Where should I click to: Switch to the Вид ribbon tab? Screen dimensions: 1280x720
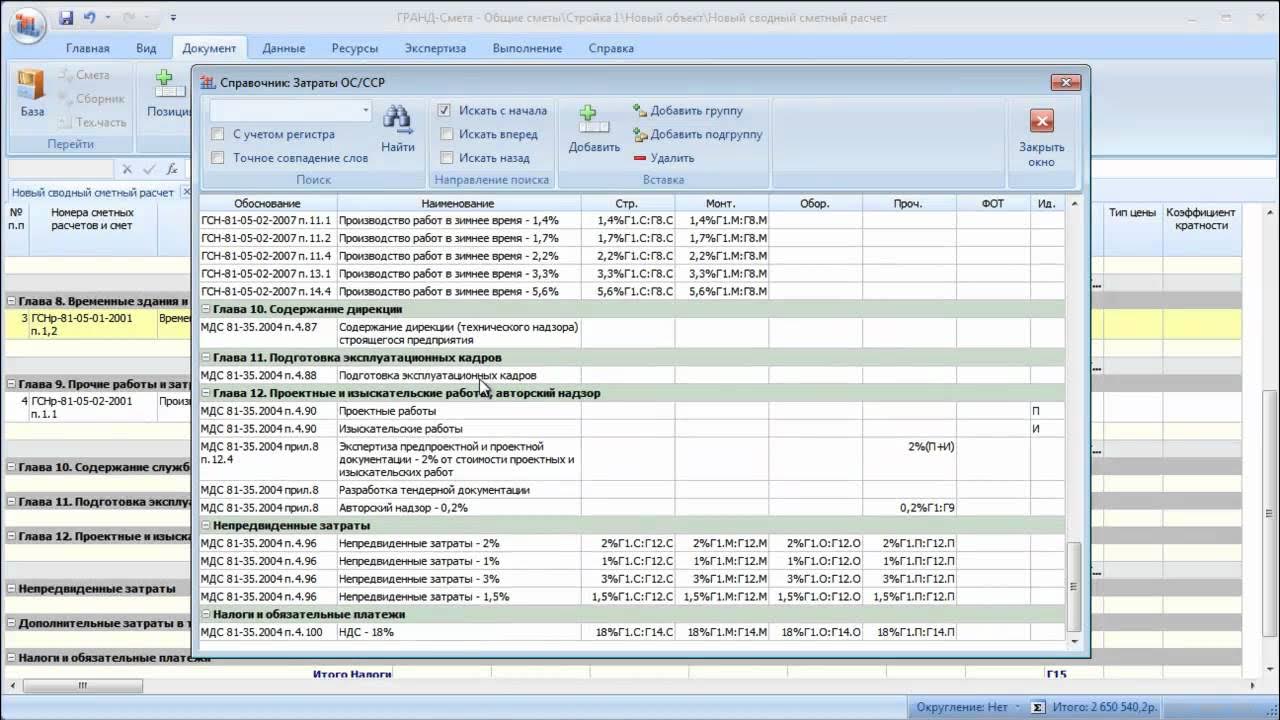(146, 48)
